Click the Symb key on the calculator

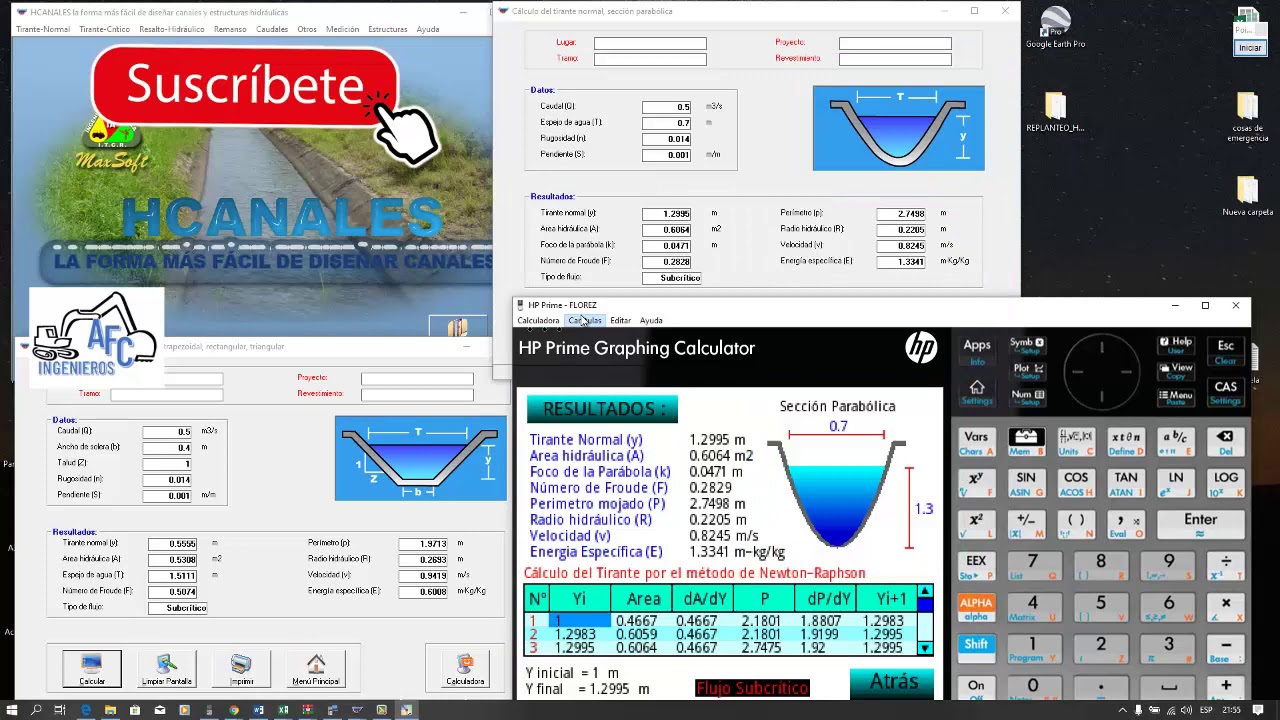(1026, 346)
